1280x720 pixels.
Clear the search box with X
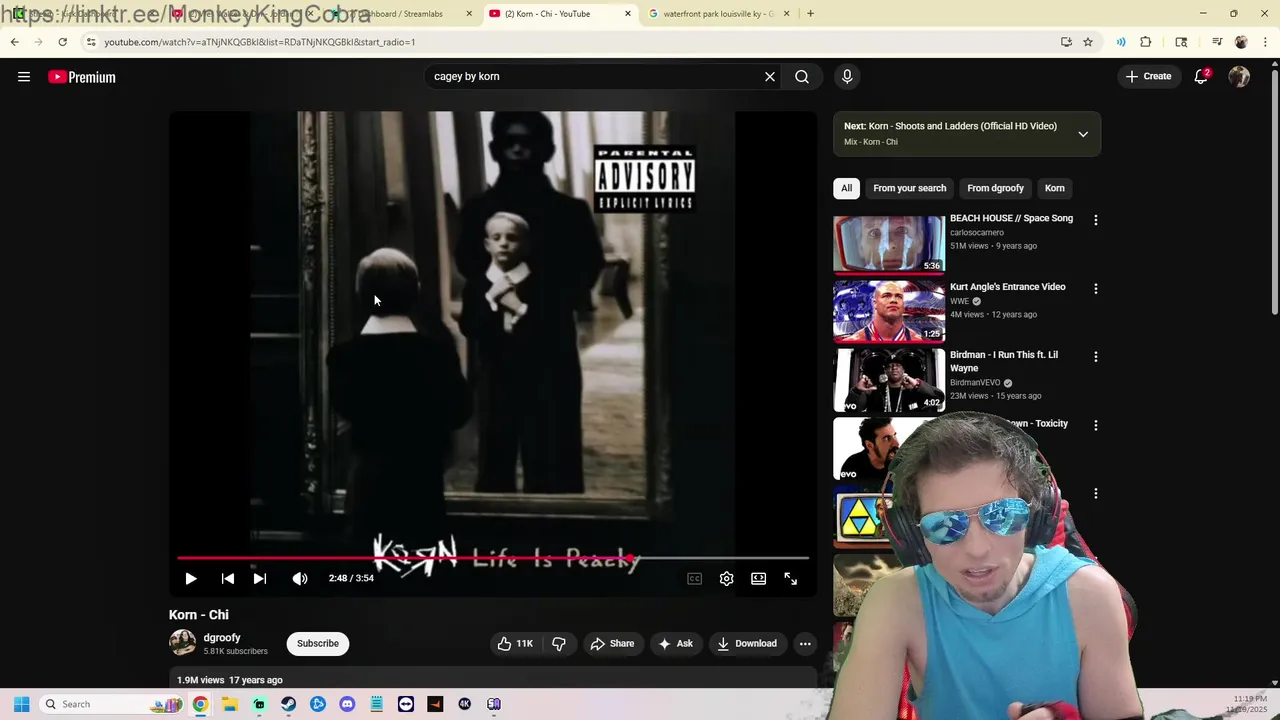pyautogui.click(x=770, y=76)
